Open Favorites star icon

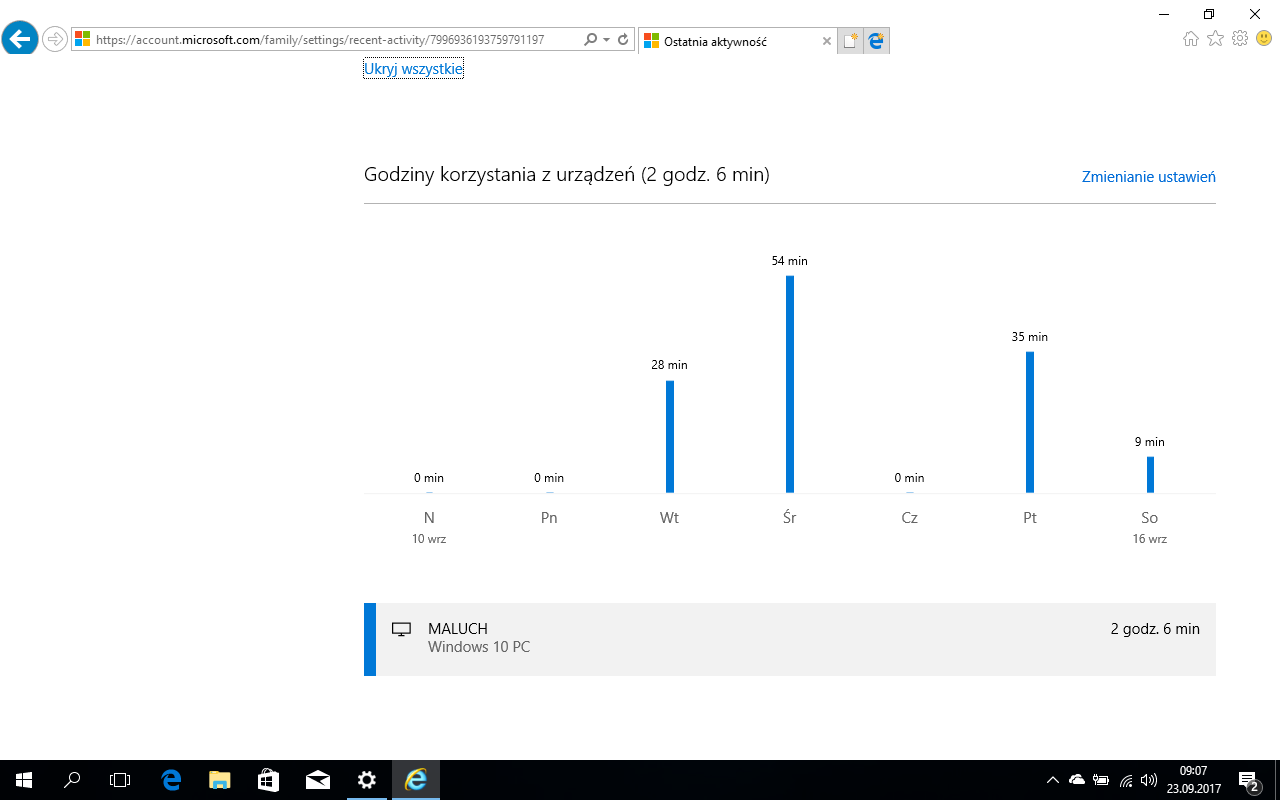(1215, 39)
